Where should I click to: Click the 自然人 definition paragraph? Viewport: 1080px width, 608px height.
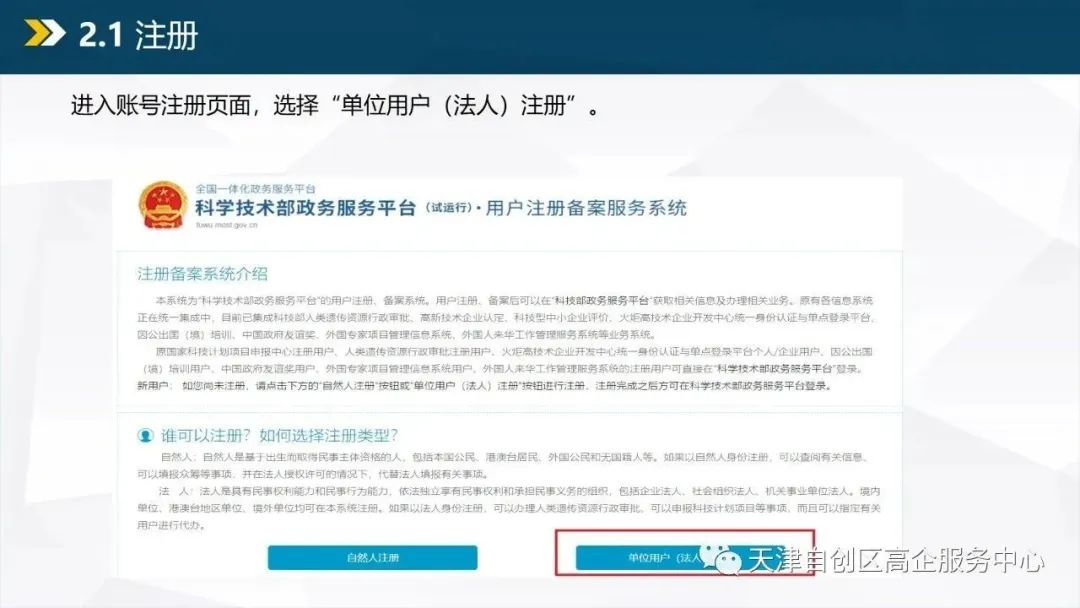[503, 465]
